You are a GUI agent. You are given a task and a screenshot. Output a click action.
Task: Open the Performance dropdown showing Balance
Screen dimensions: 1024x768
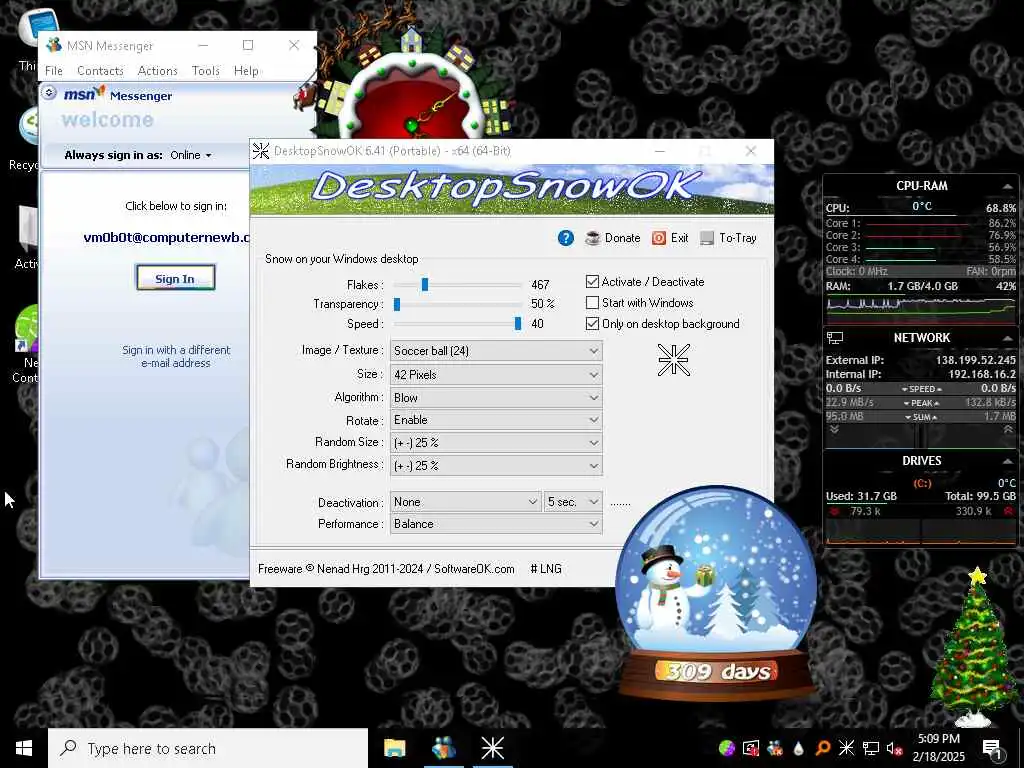coord(496,524)
